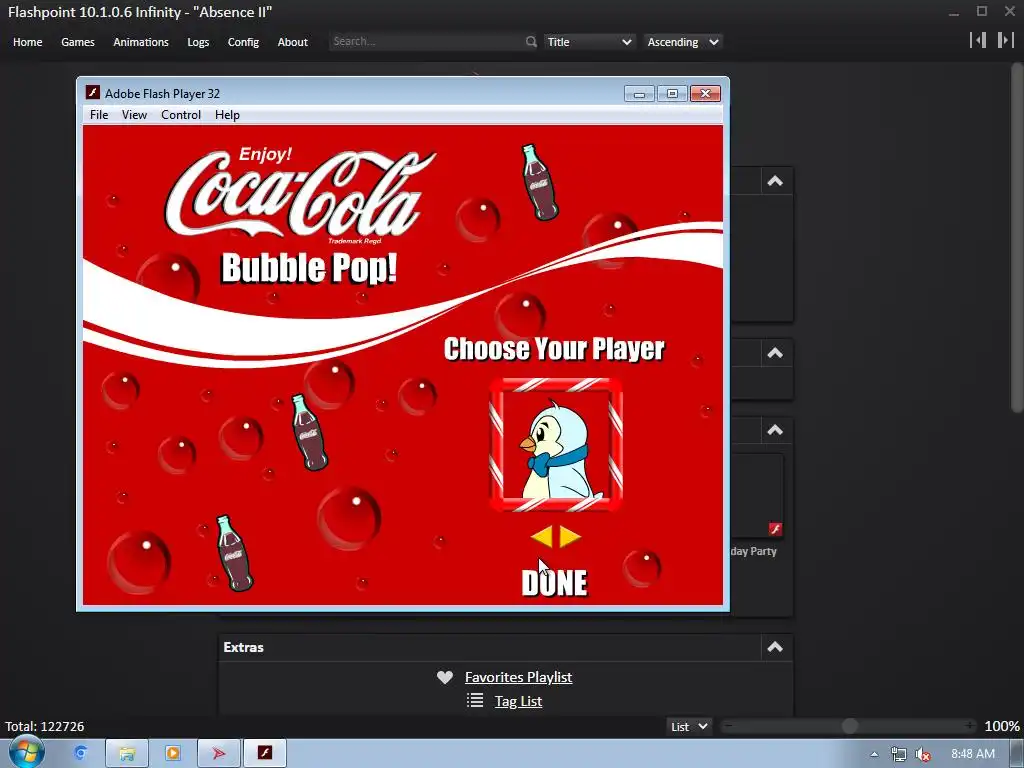This screenshot has width=1024, height=768.
Task: Open the Flash Player View menu
Action: 135,115
